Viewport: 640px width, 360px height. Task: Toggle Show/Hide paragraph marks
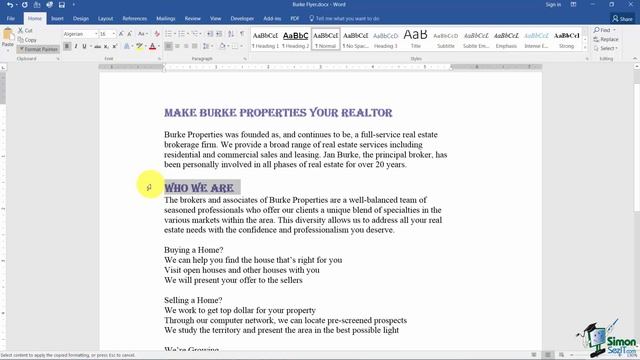[x=242, y=34]
